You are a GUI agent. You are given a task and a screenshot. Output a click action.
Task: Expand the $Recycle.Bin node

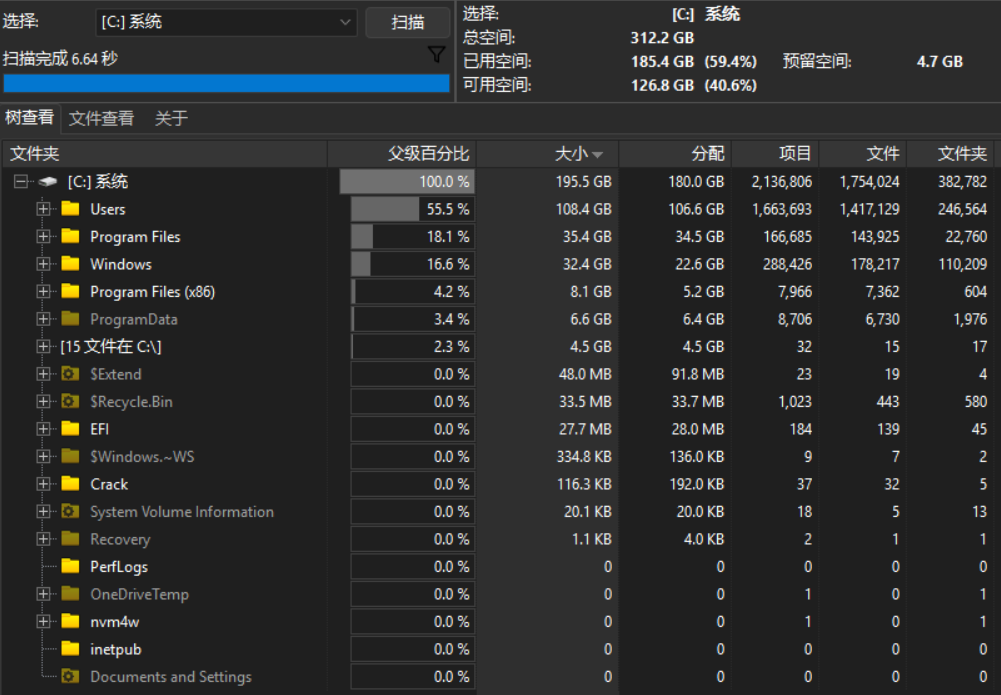(43, 401)
